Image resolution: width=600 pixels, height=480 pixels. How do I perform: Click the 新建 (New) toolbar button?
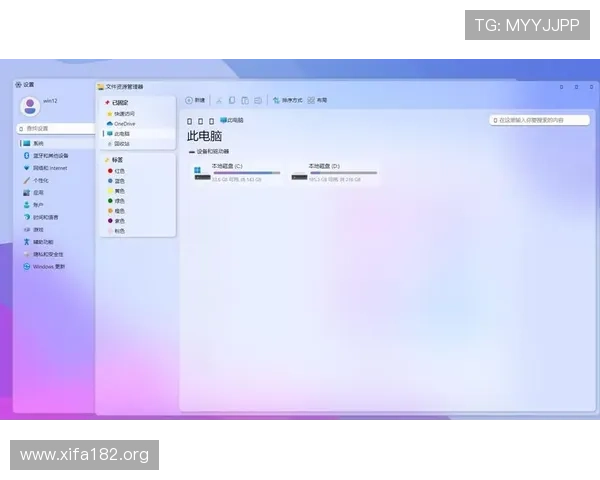(x=195, y=100)
